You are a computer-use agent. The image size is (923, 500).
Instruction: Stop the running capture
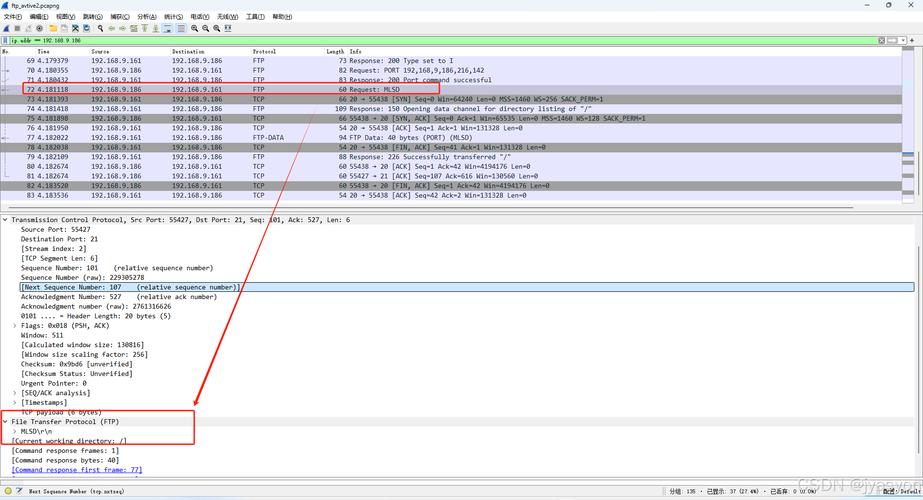[x=17, y=28]
